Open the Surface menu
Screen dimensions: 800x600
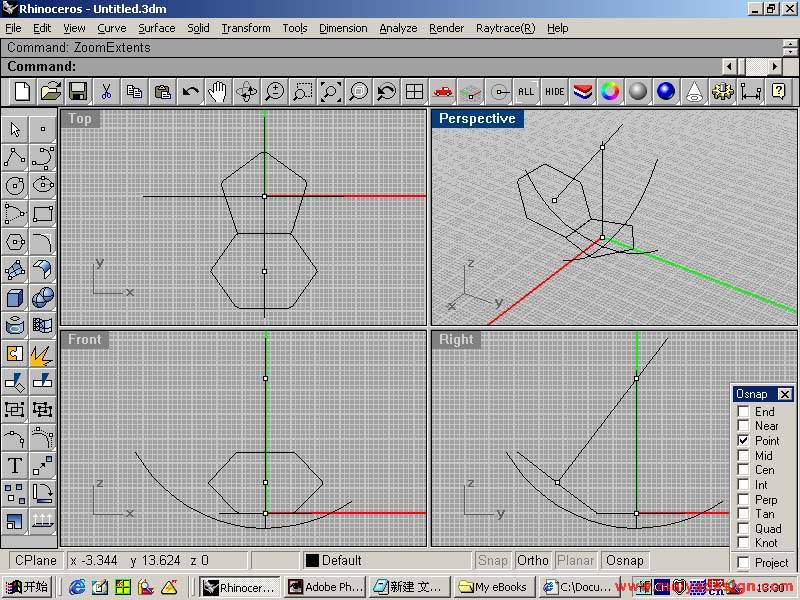[x=156, y=28]
